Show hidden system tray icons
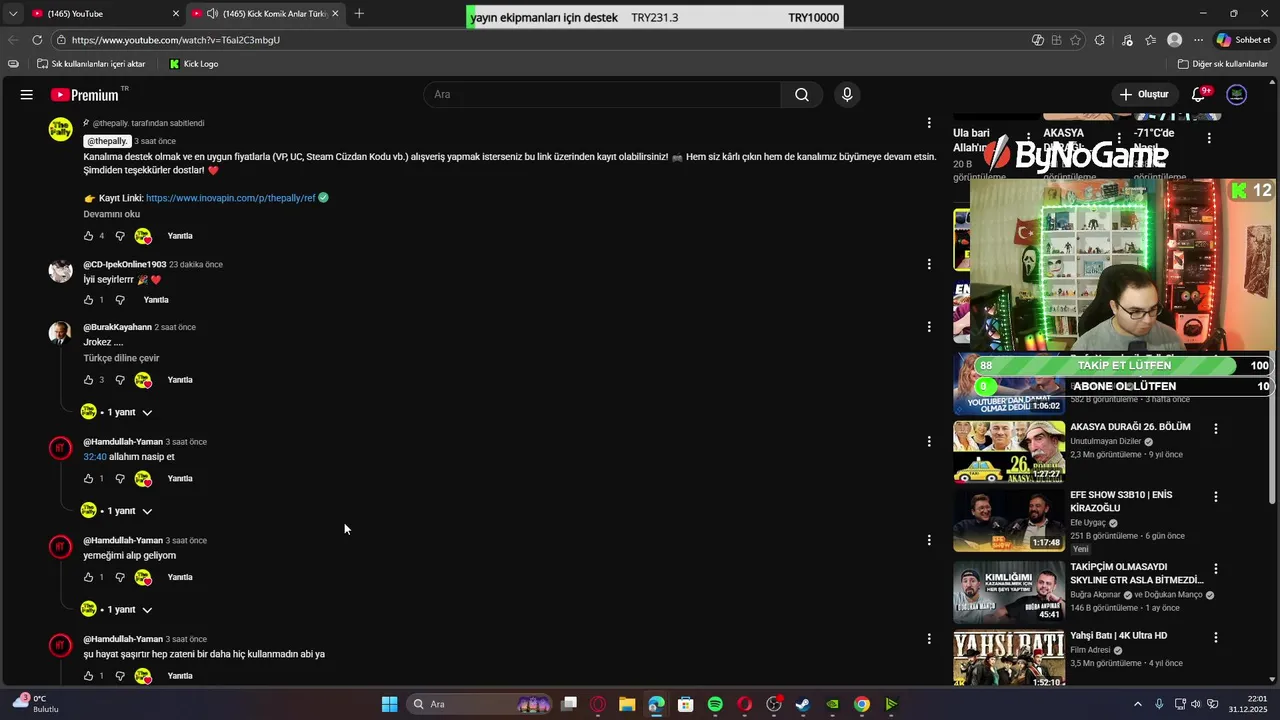The width and height of the screenshot is (1280, 720). point(1138,704)
